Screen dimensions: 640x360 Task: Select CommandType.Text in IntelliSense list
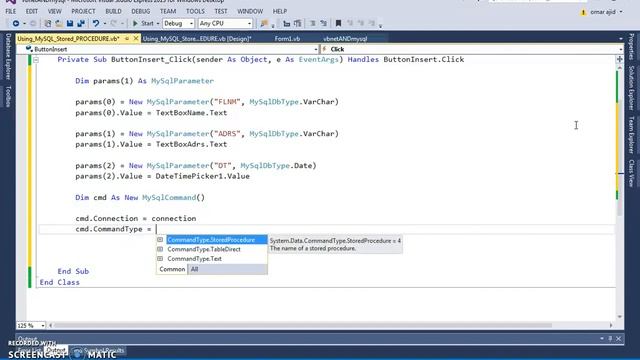click(x=211, y=259)
